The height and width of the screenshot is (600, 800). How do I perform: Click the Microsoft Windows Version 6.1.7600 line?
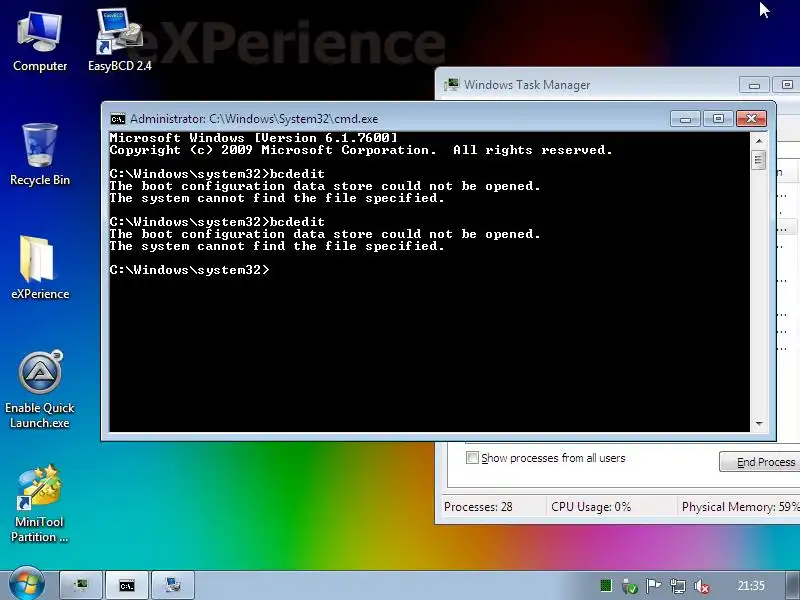(254, 138)
